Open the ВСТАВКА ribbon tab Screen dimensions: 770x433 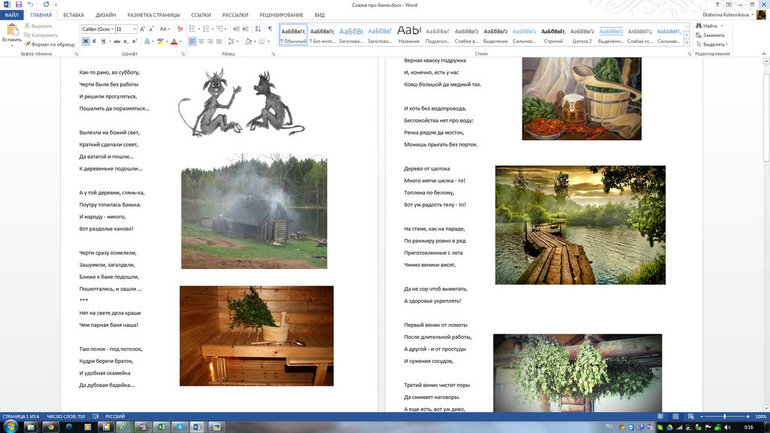[x=73, y=16]
